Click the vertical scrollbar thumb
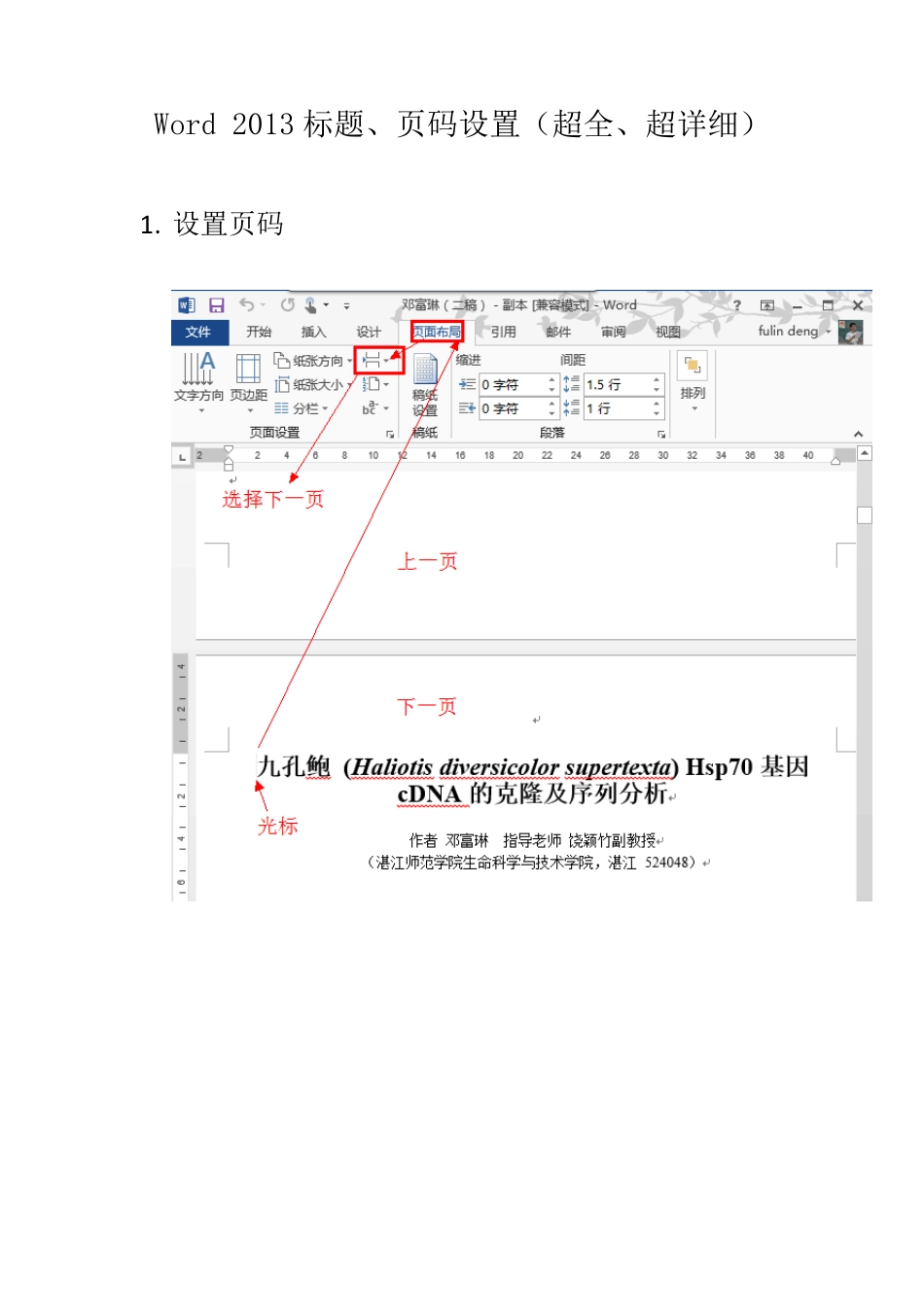Viewport: 924px width, 1307px height. point(865,514)
